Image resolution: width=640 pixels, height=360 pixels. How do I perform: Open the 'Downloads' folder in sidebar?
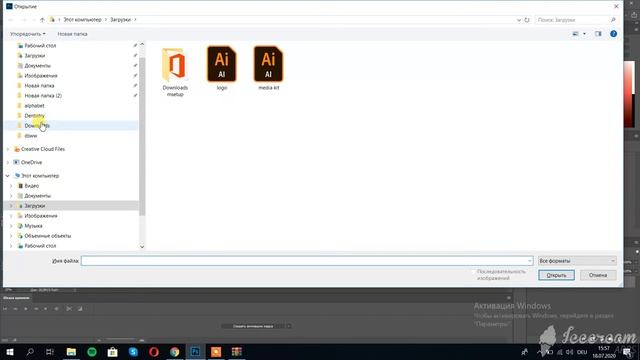coord(37,126)
